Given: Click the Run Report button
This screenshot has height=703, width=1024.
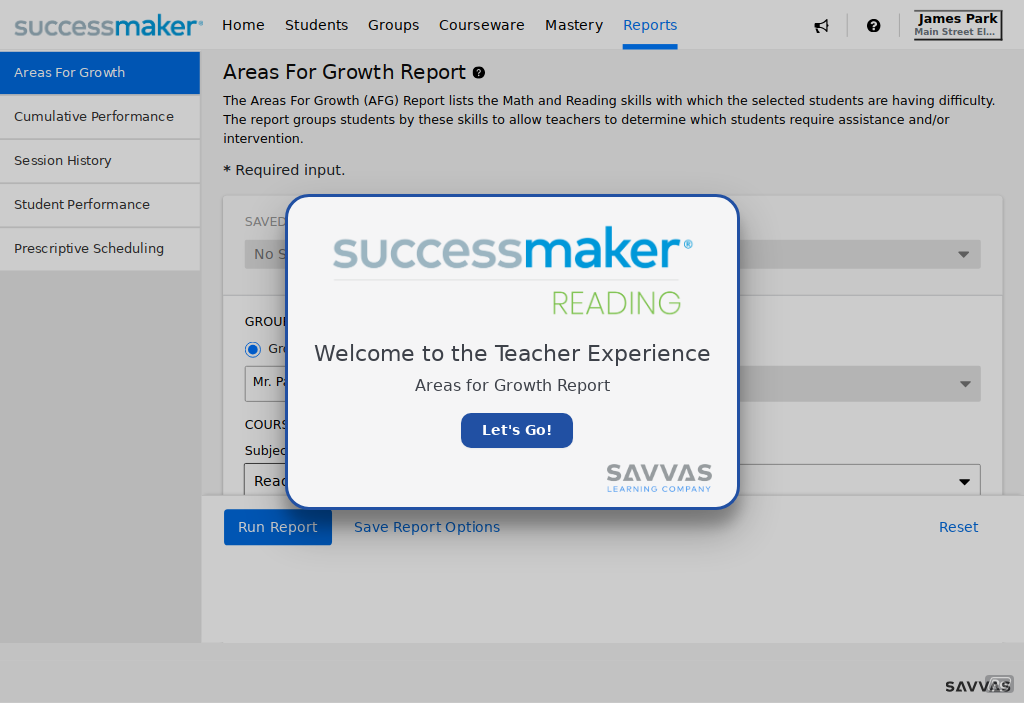Looking at the screenshot, I should pyautogui.click(x=278, y=527).
